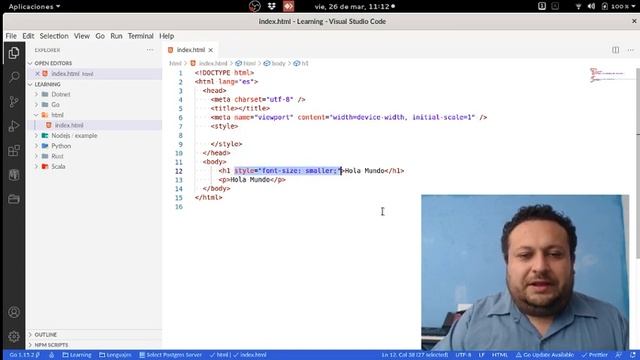Click Go Update Available warning
The width and height of the screenshot is (640, 360).
pyautogui.click(x=544, y=355)
